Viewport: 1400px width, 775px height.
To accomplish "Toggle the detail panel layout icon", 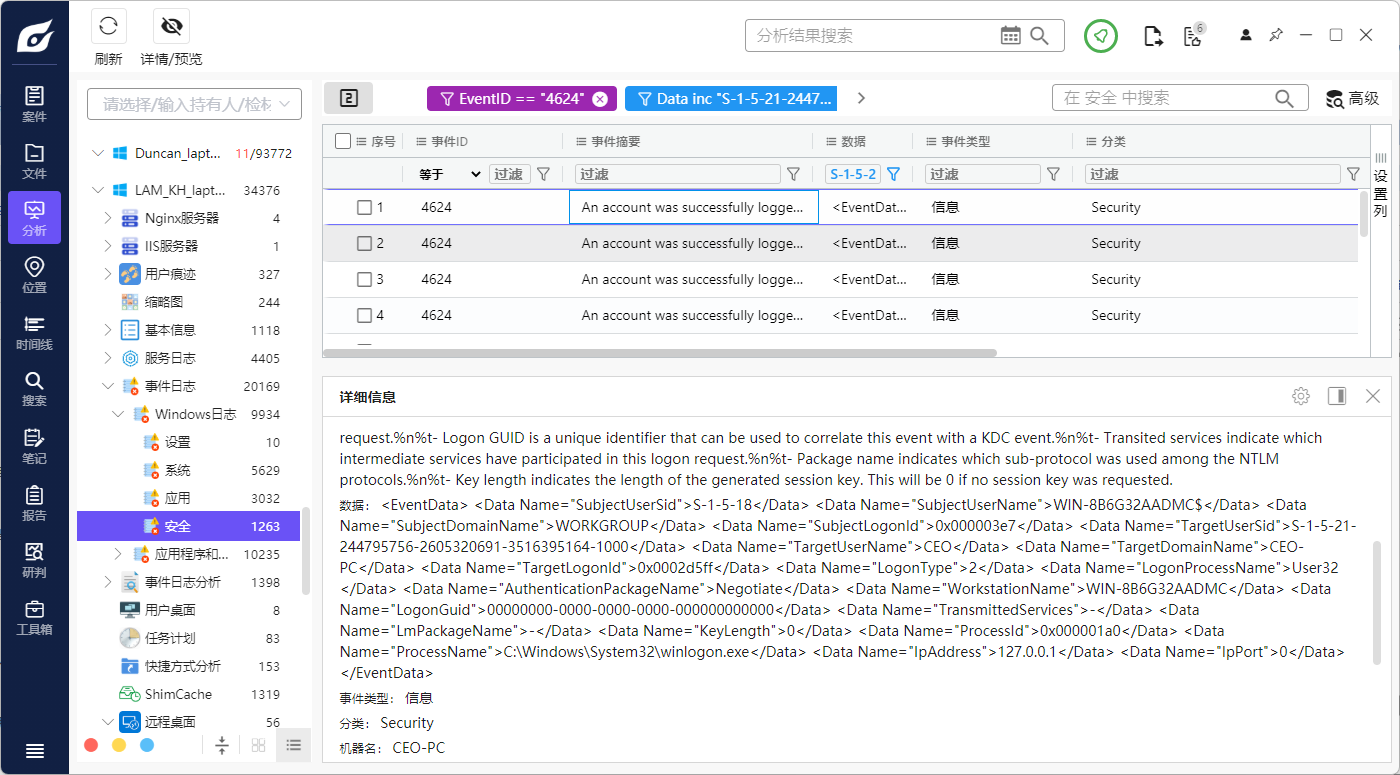I will point(1337,396).
